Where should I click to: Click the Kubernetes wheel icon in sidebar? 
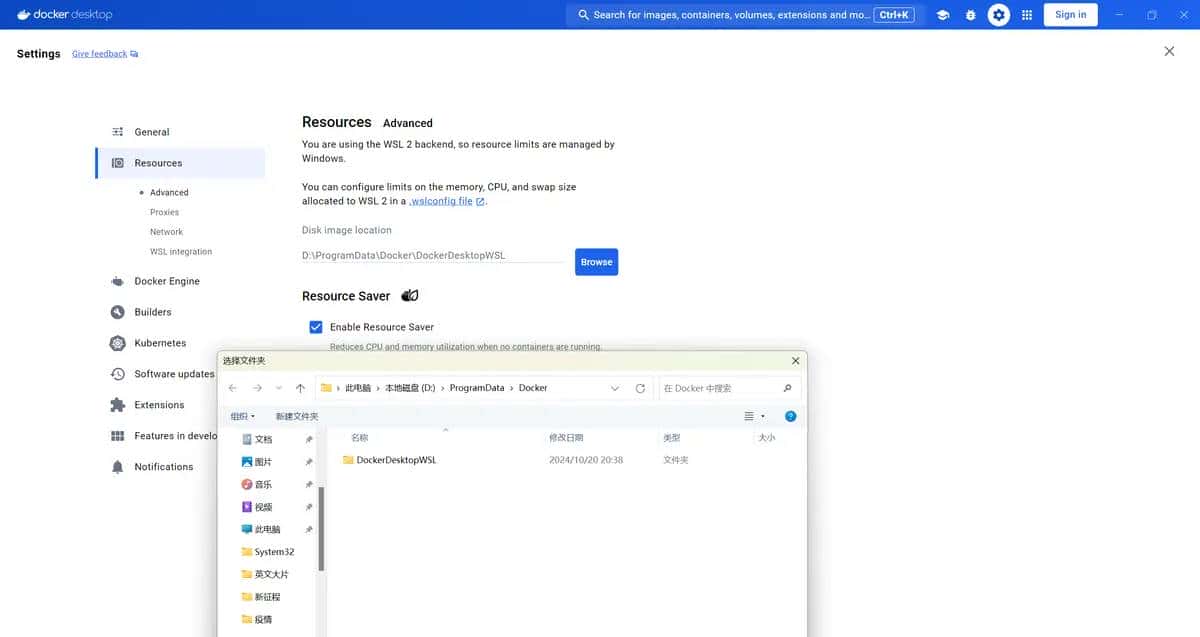[117, 343]
